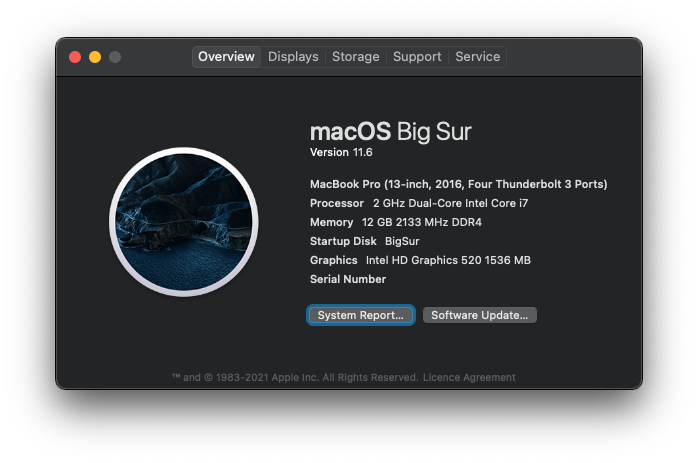The image size is (698, 463).
Task: Select the 'Version 11.6' text
Action: pos(341,152)
